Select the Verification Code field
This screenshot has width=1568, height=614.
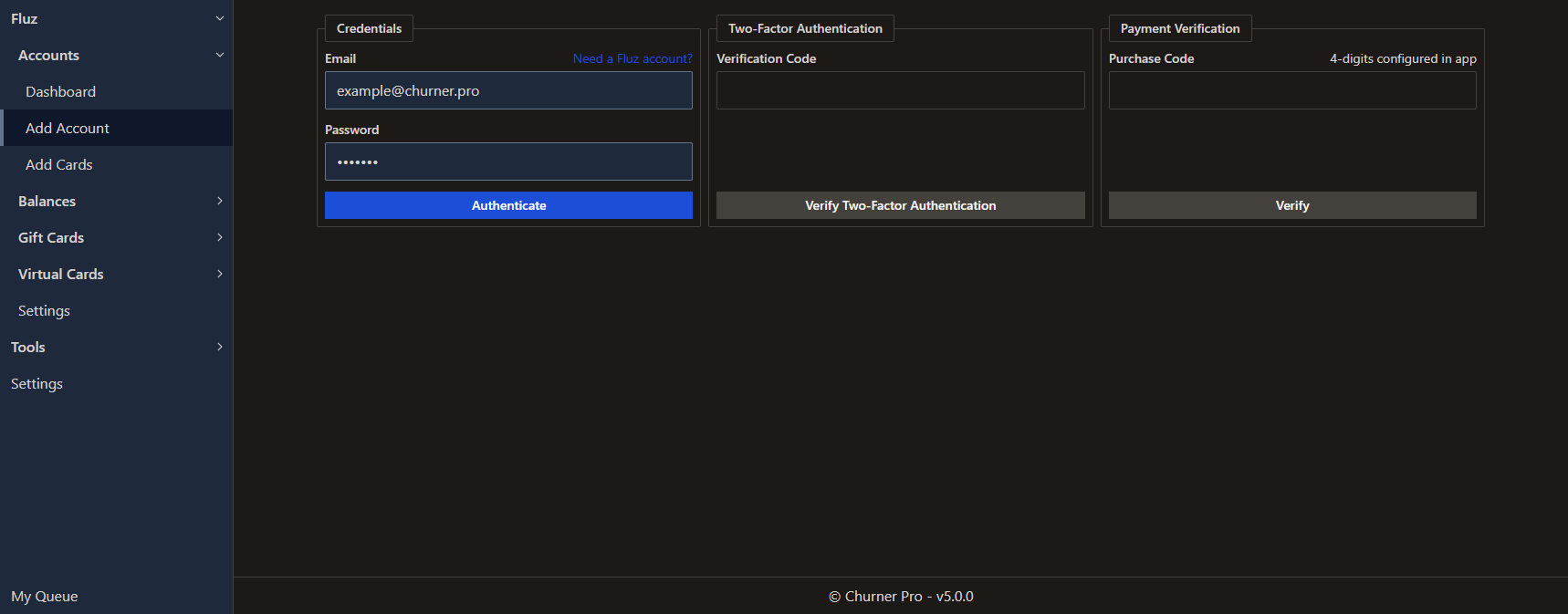coord(900,90)
